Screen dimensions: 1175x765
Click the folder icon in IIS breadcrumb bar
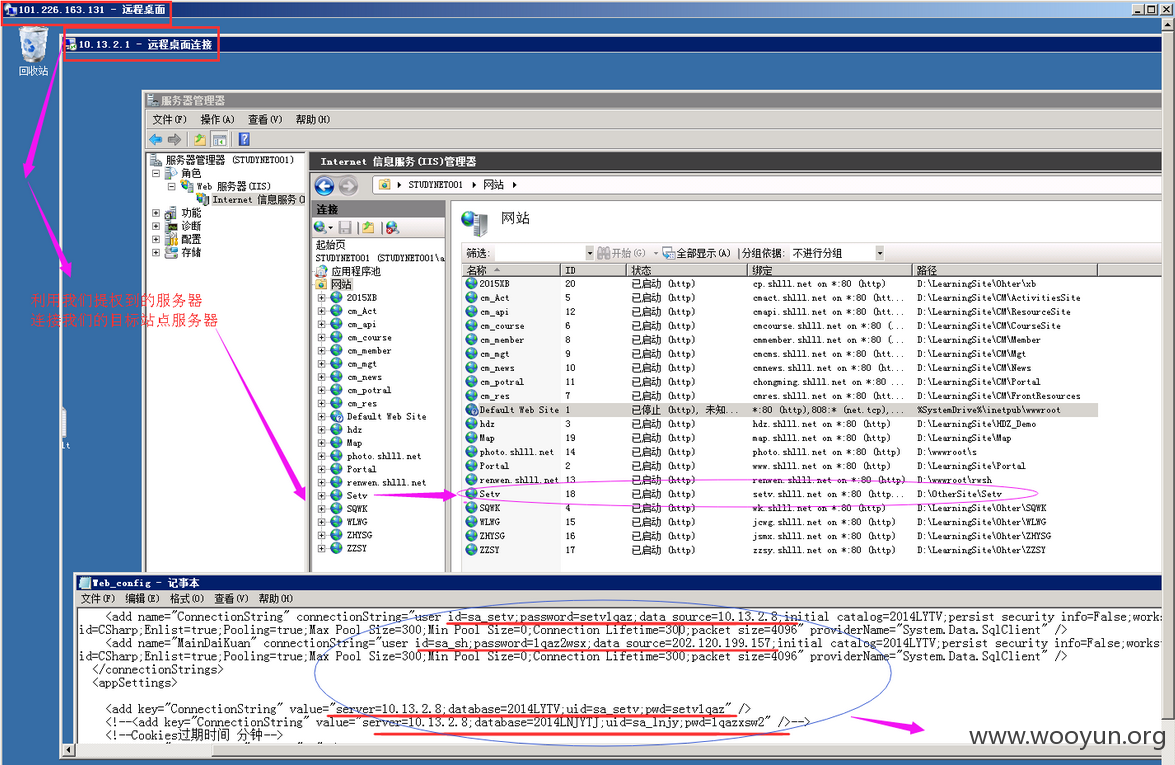[384, 184]
